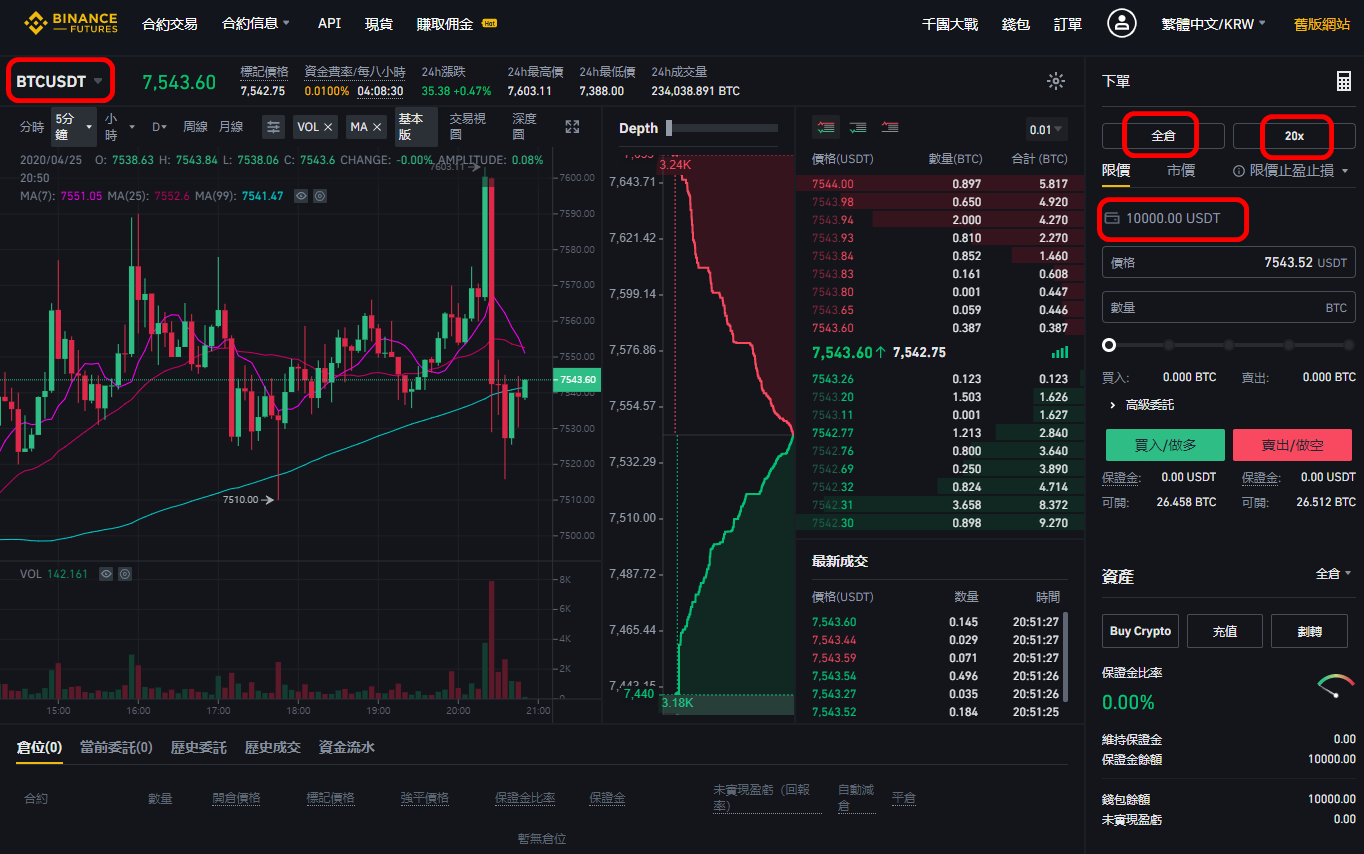The height and width of the screenshot is (854, 1364).
Task: Click the Buy Crypto button
Action: (1140, 631)
